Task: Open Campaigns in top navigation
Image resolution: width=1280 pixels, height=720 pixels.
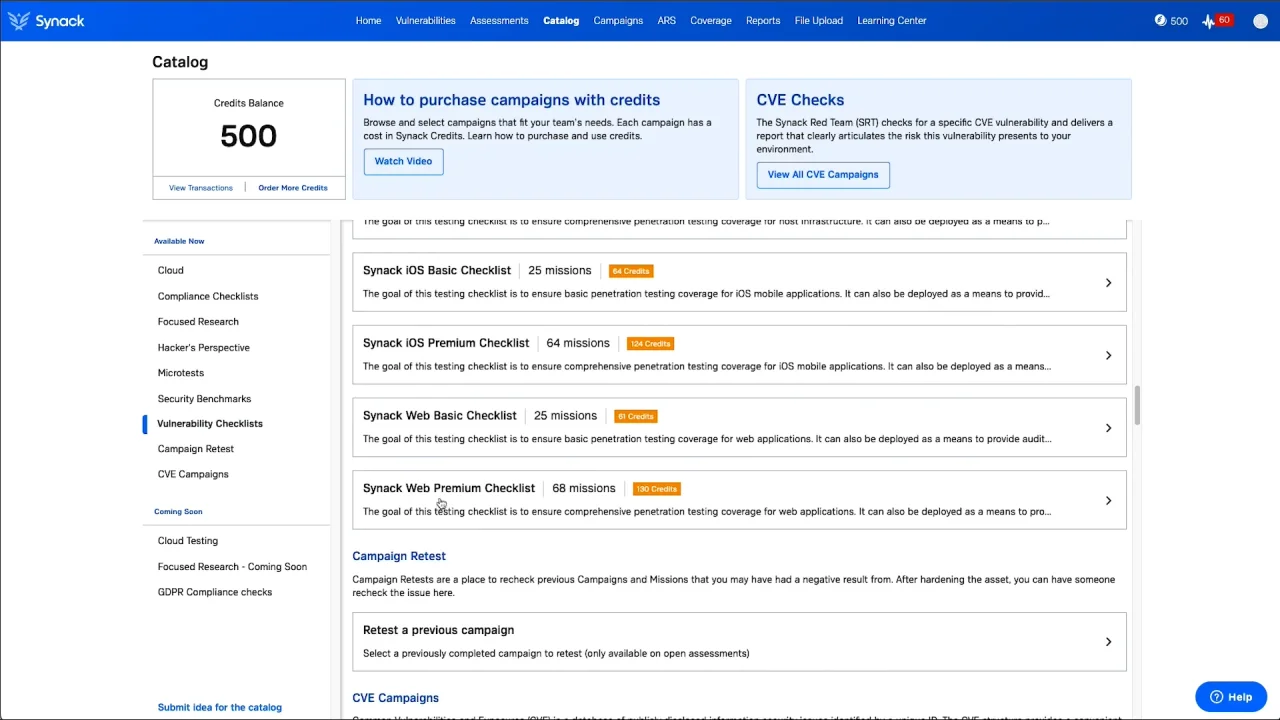Action: (618, 20)
